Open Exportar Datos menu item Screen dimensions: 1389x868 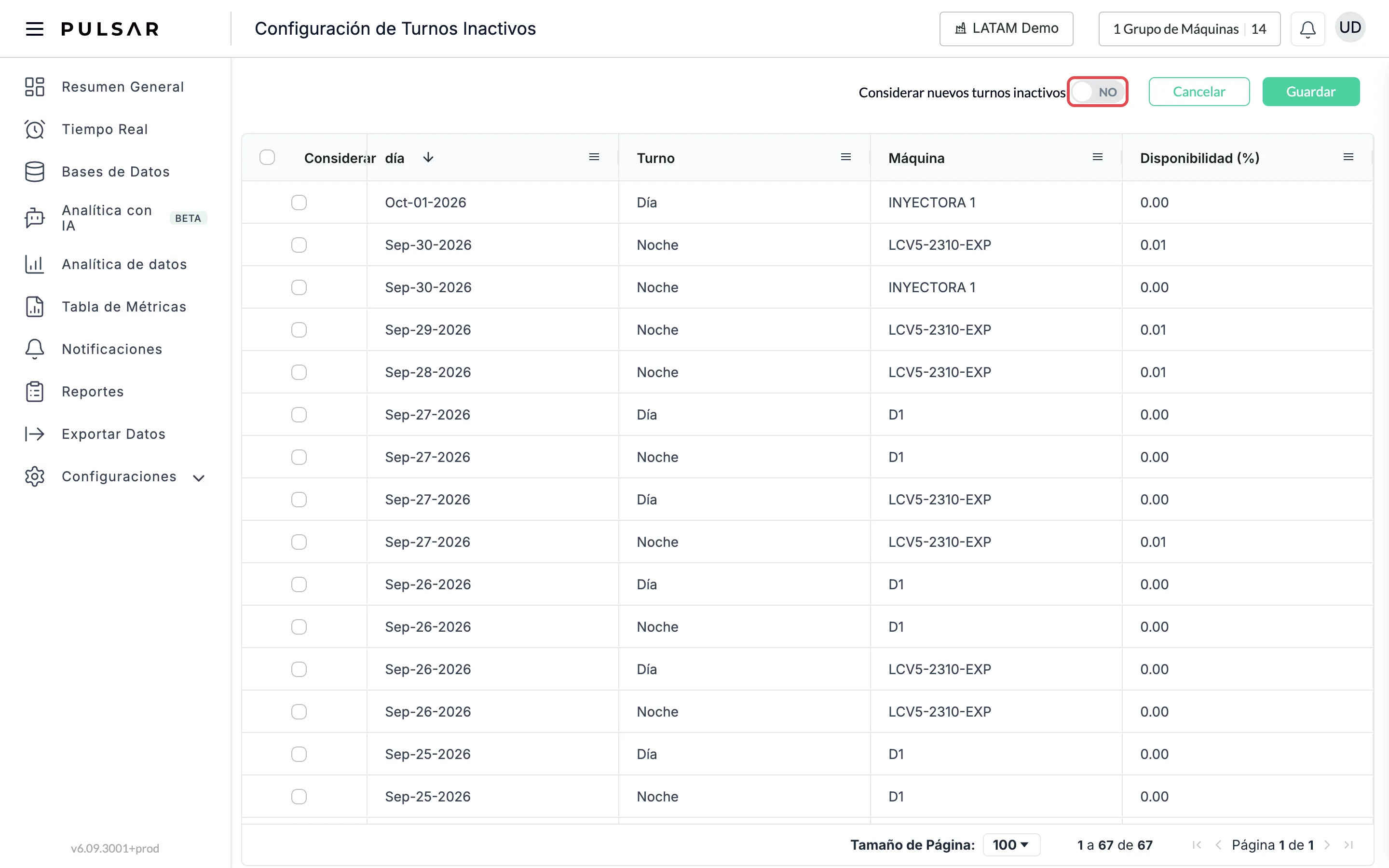tap(113, 434)
